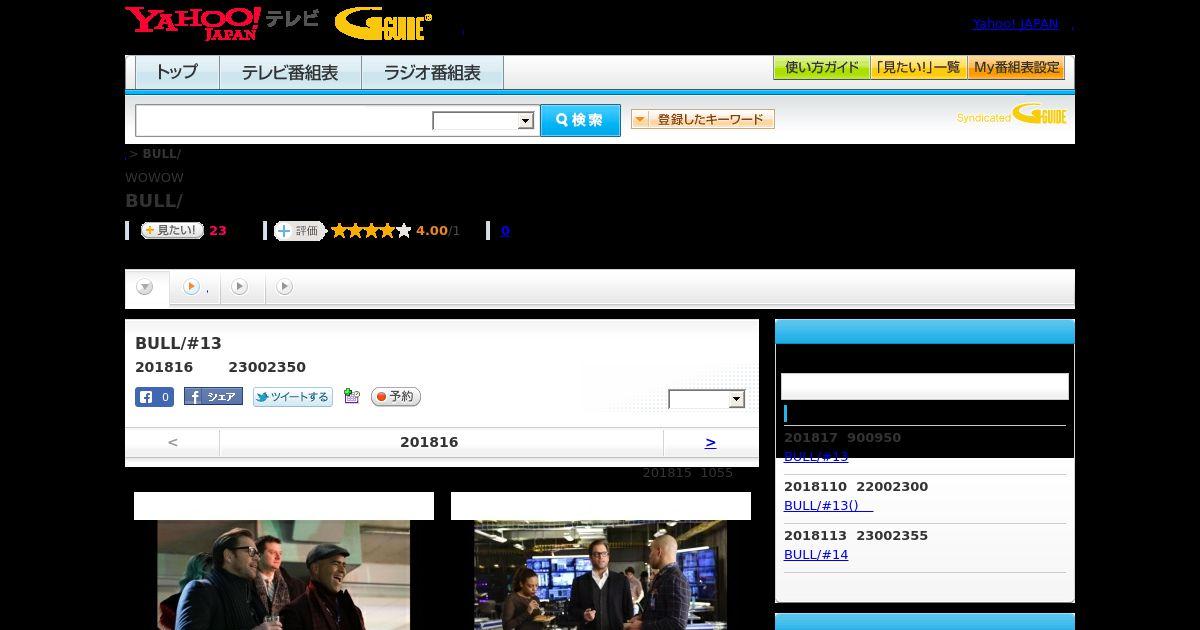Click the blue 検索 search button
Screen dimensions: 1200x630
580,120
